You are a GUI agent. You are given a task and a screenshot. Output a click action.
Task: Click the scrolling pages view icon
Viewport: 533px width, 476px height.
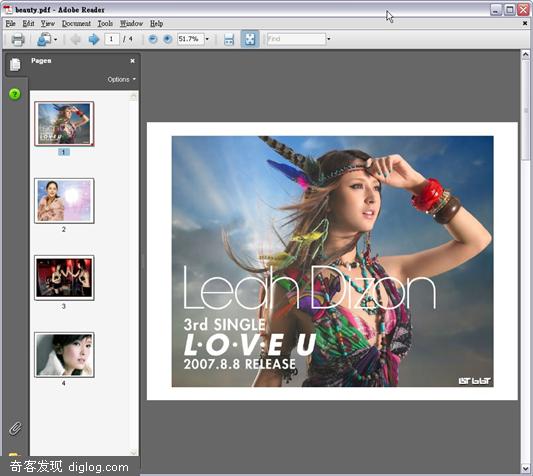[x=229, y=39]
